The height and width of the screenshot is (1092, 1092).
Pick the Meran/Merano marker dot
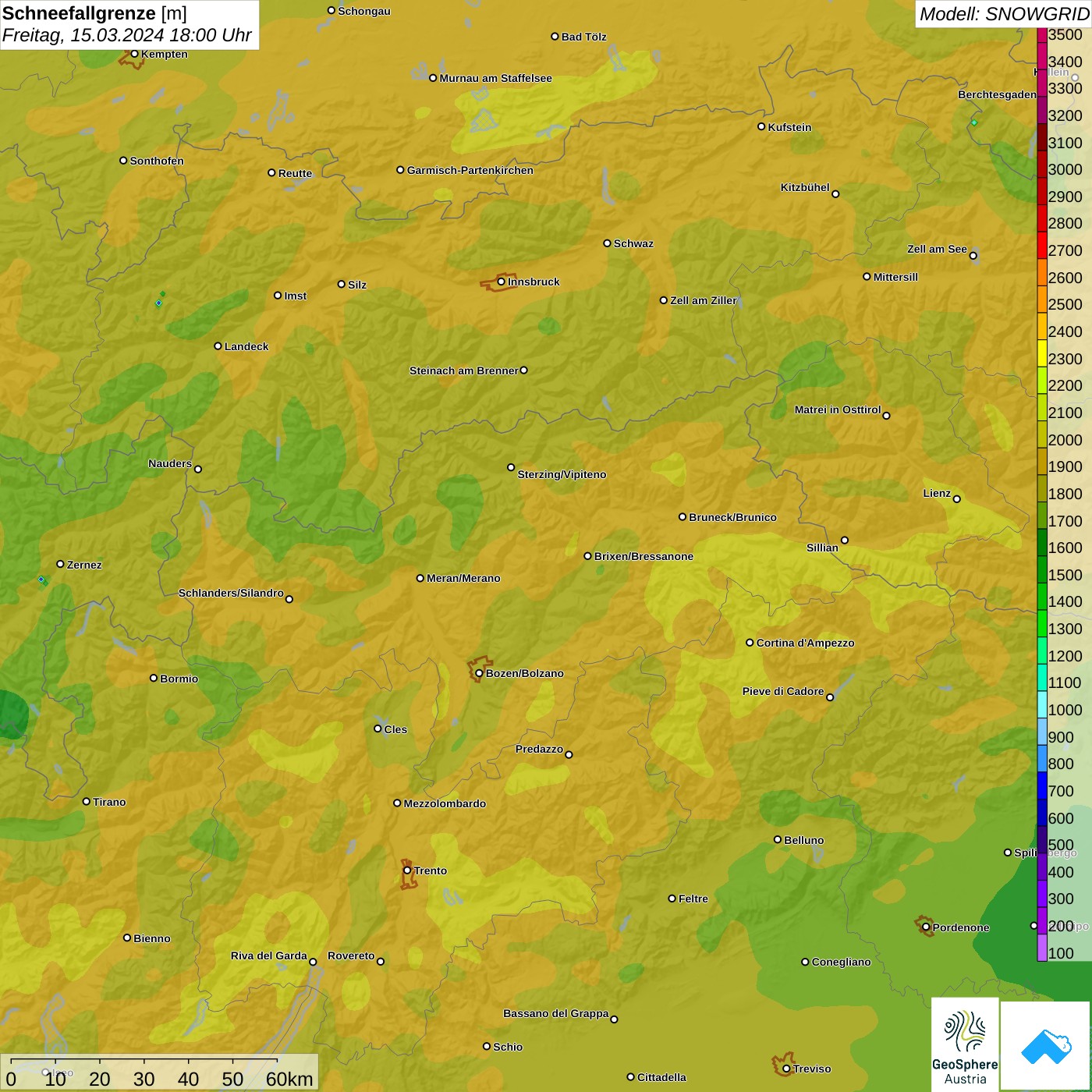(420, 578)
